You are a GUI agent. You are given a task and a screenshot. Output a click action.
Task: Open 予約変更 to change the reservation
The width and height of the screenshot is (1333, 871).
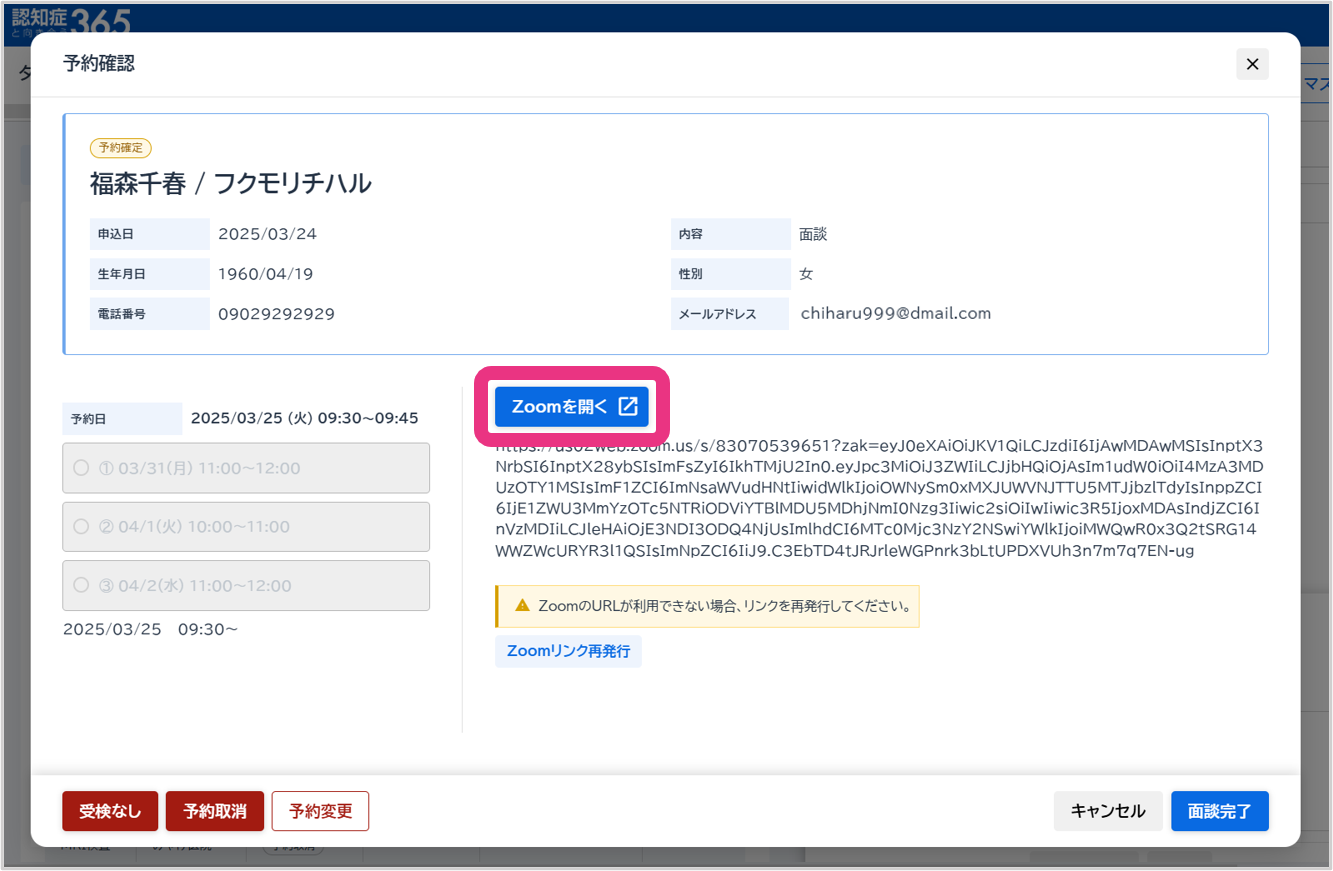[x=320, y=811]
